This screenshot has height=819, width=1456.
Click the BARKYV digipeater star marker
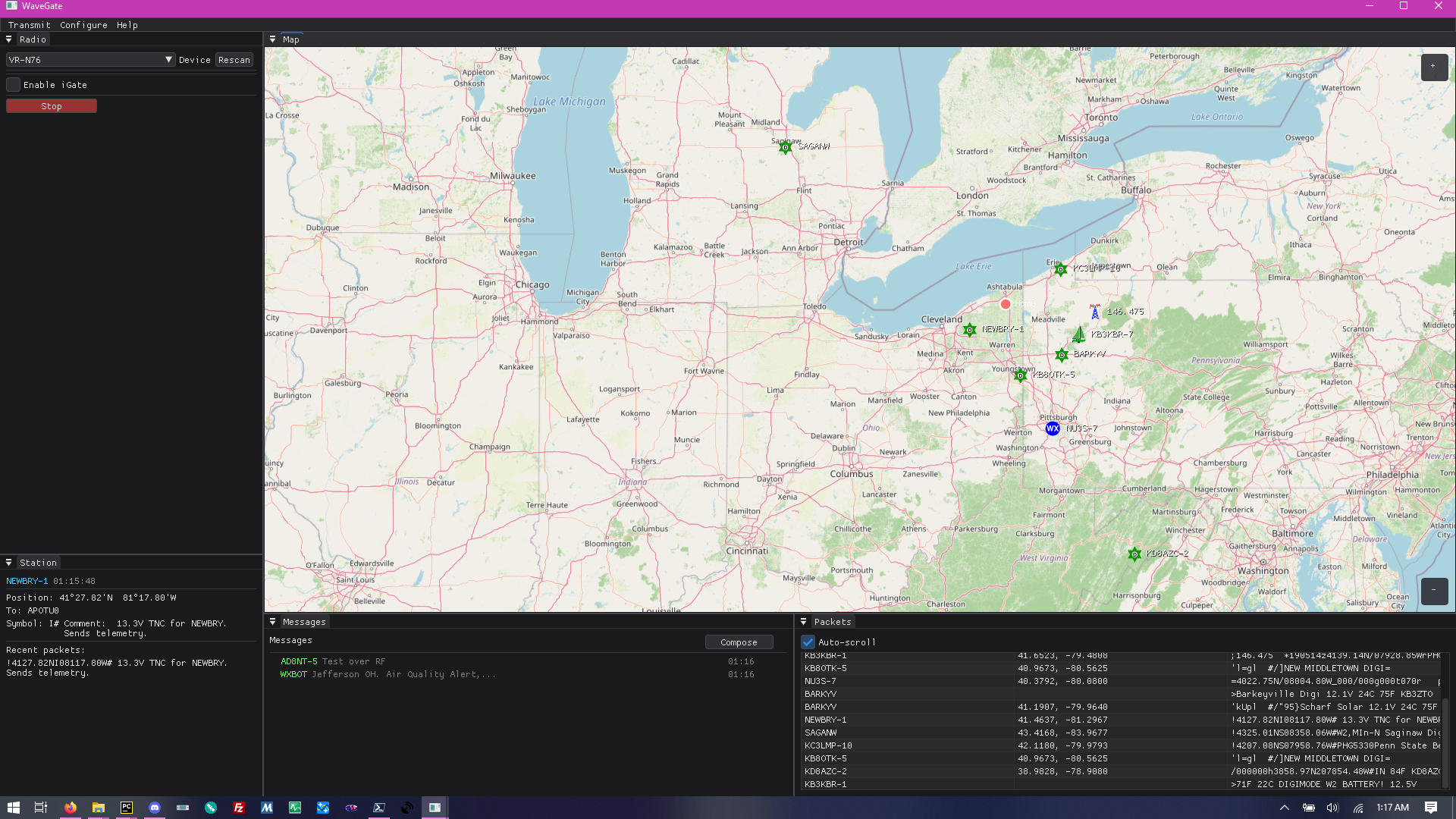pyautogui.click(x=1062, y=355)
